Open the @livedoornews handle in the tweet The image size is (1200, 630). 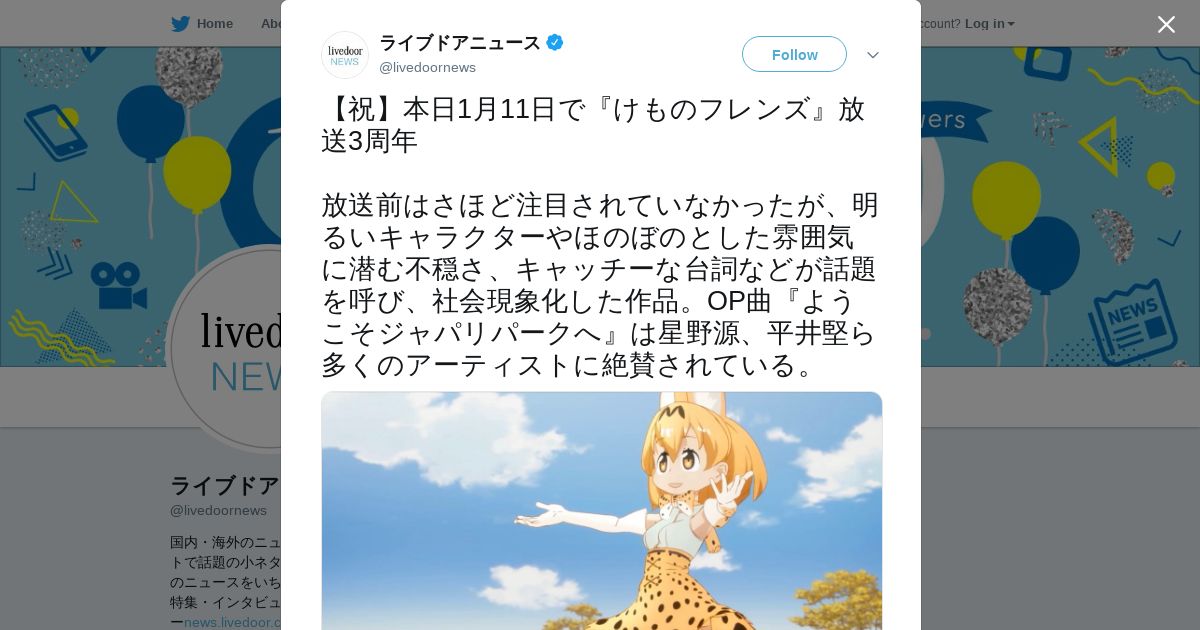tap(427, 67)
